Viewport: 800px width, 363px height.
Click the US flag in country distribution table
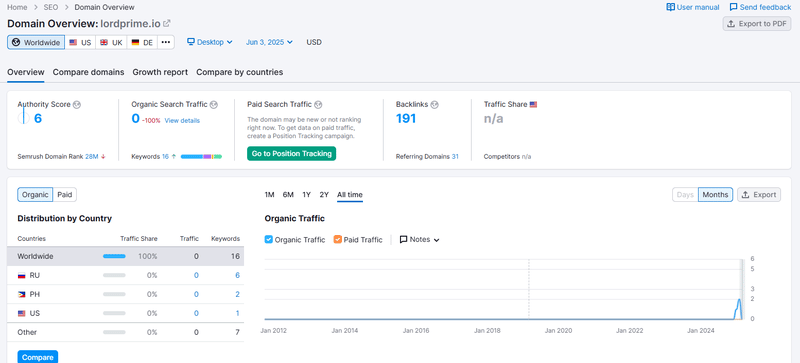point(21,313)
